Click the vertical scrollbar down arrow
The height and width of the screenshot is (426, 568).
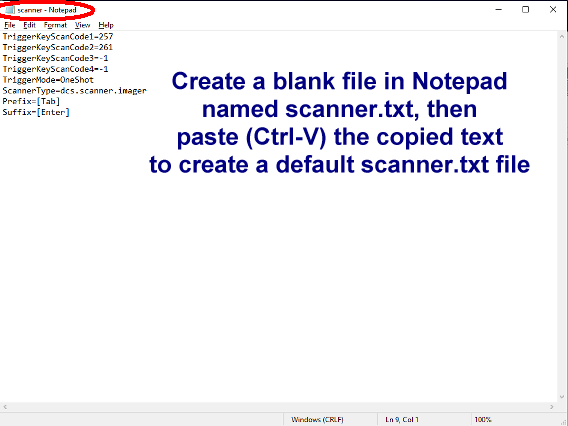(562, 397)
